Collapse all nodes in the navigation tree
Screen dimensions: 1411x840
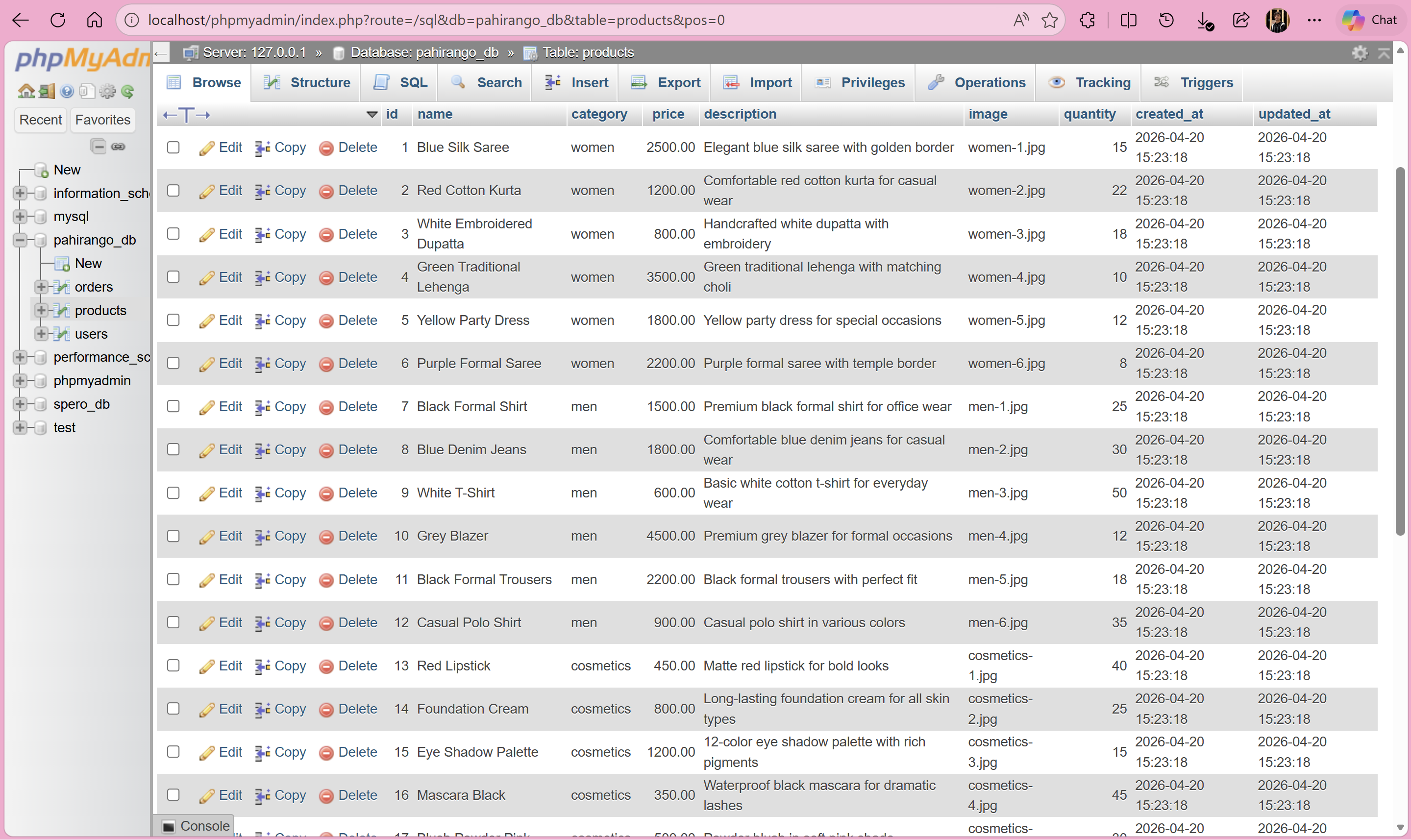[x=98, y=146]
